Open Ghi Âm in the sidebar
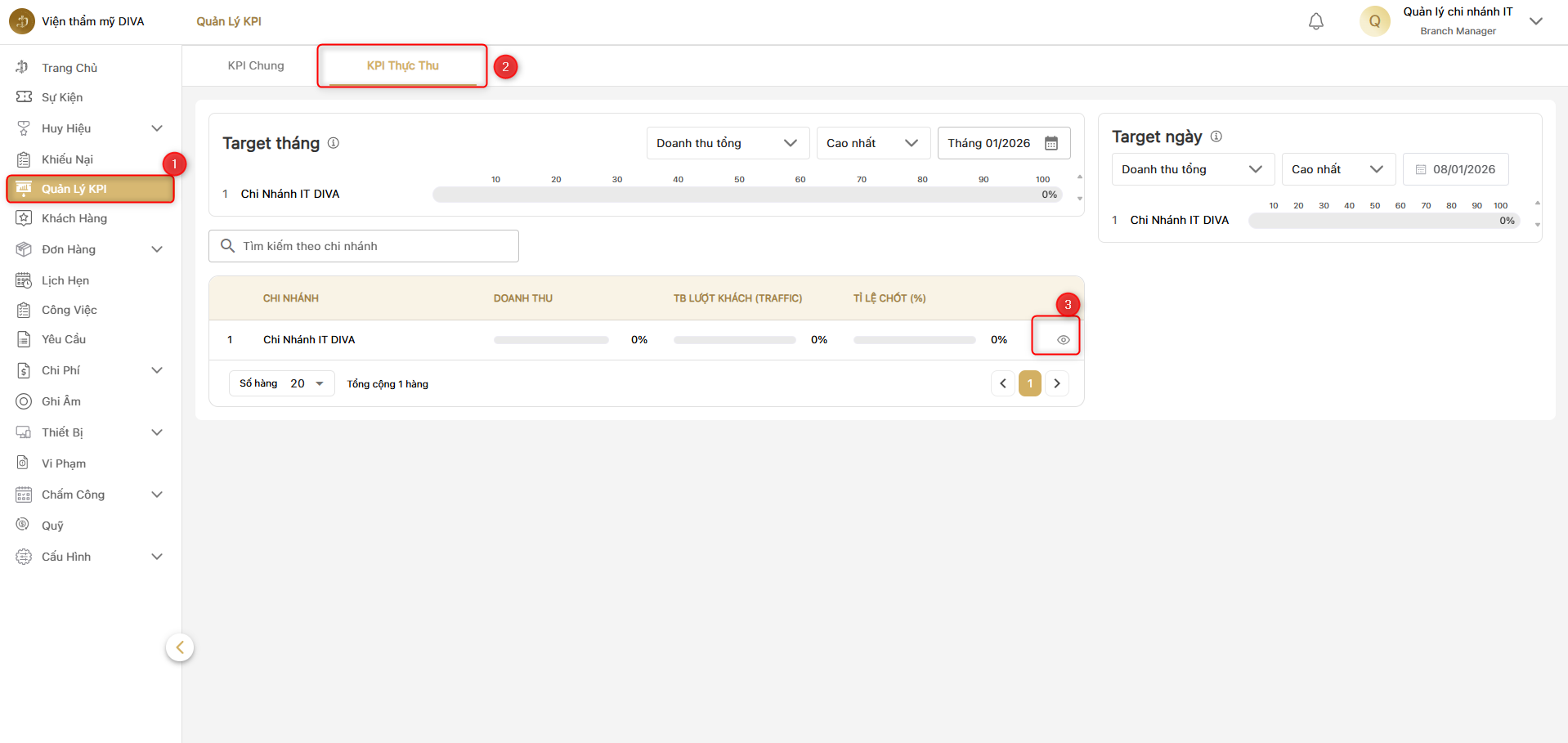Screen dimensions: 1568x743 pos(61,401)
